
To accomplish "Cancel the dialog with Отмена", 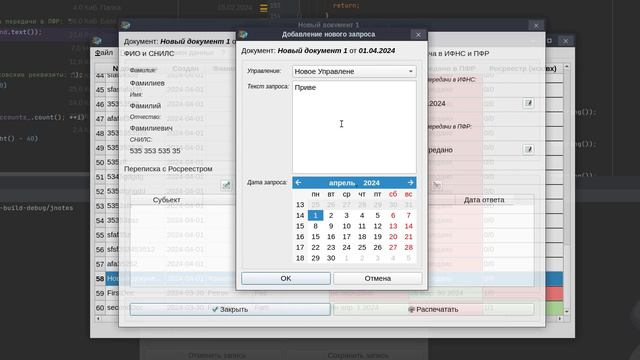I will click(x=378, y=278).
